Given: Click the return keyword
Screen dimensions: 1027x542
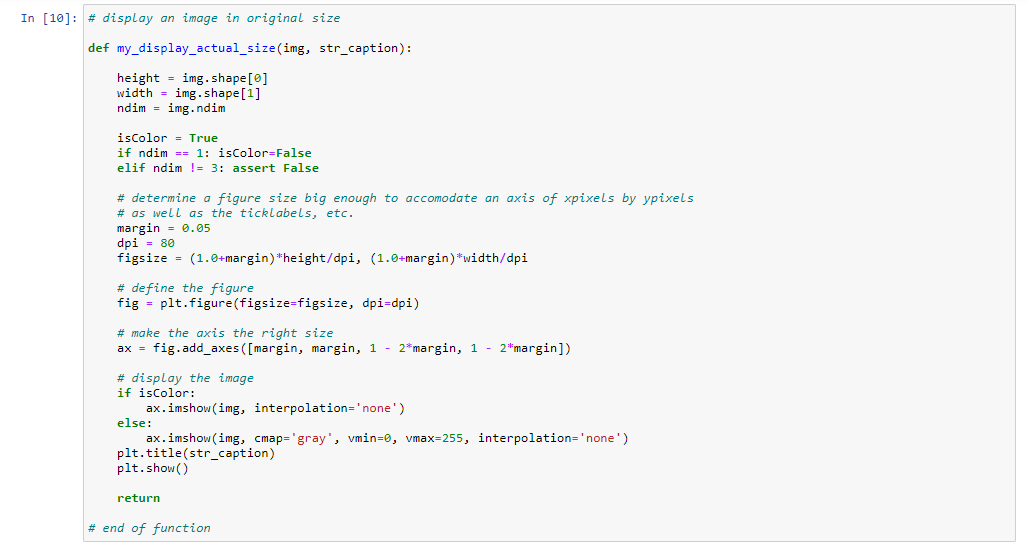Looking at the screenshot, I should click(138, 498).
